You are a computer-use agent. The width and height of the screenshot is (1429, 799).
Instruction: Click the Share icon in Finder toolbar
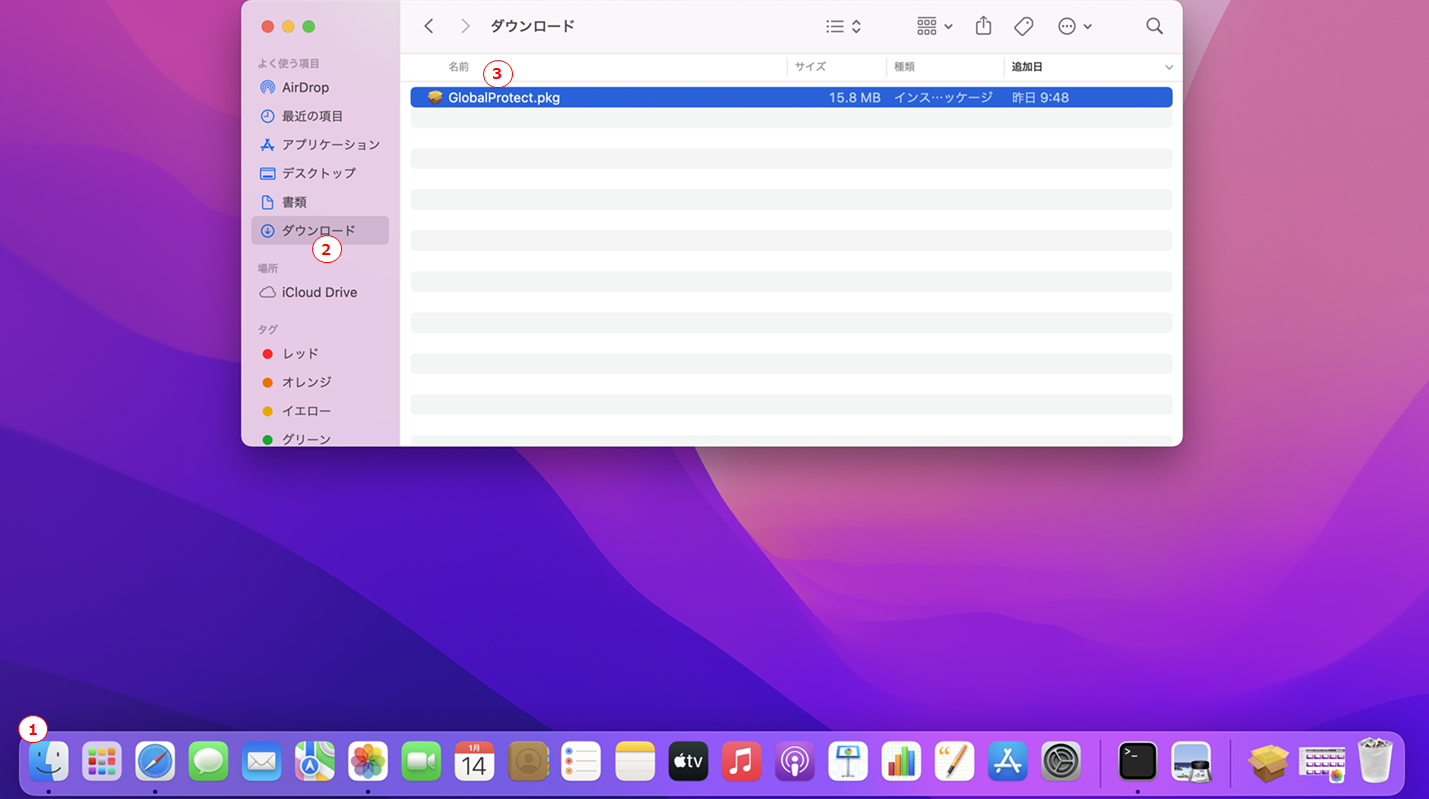tap(983, 26)
